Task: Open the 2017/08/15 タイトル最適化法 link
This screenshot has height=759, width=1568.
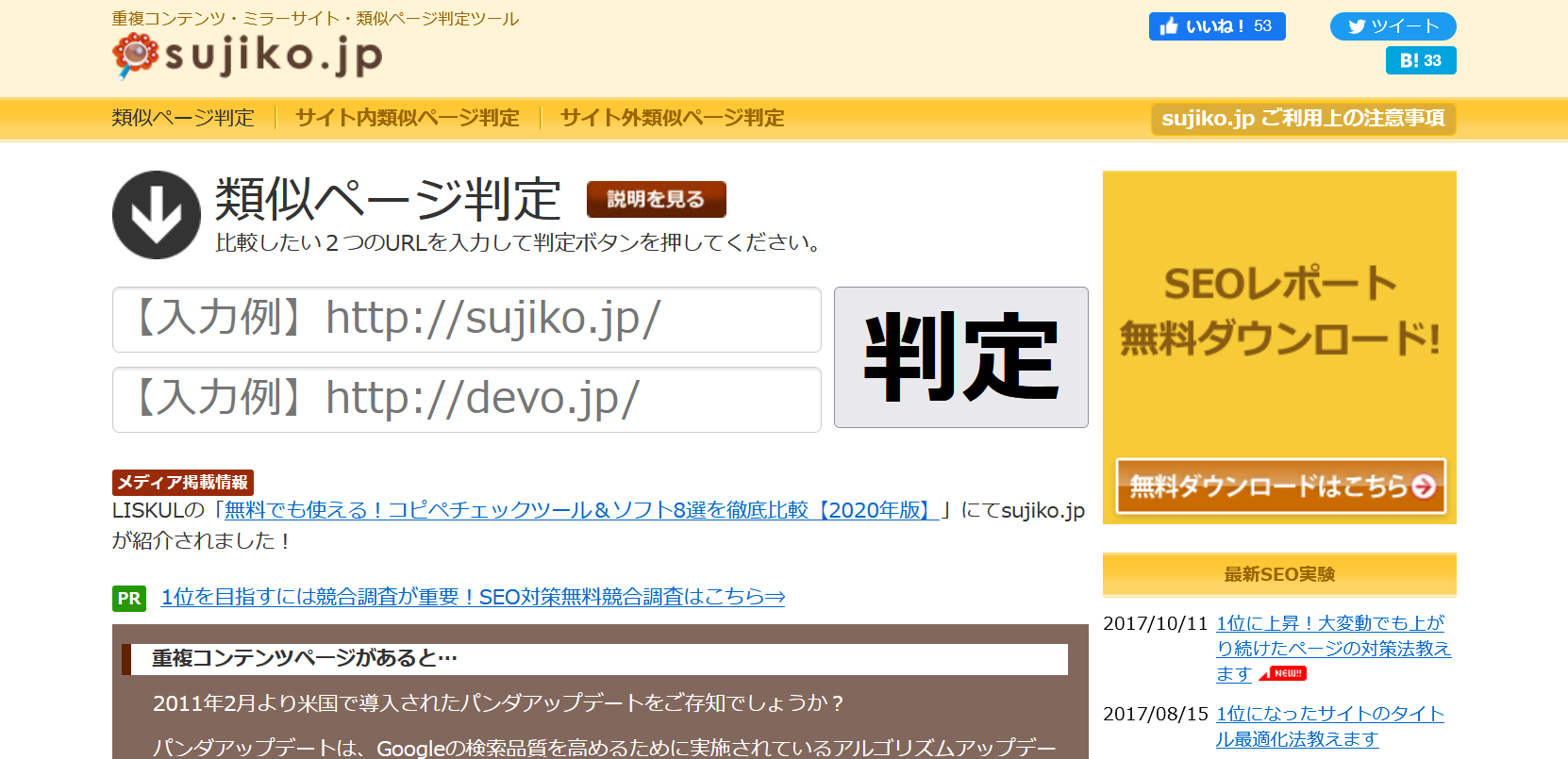Action: point(1330,727)
